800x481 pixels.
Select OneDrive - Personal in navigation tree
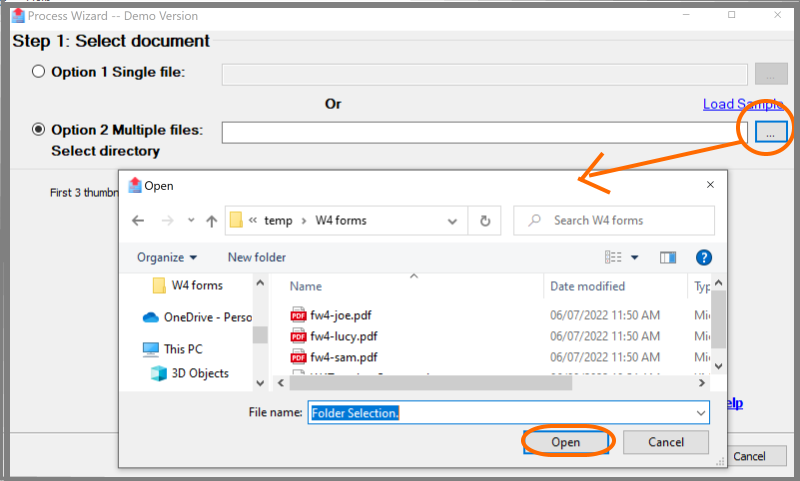pyautogui.click(x=197, y=317)
